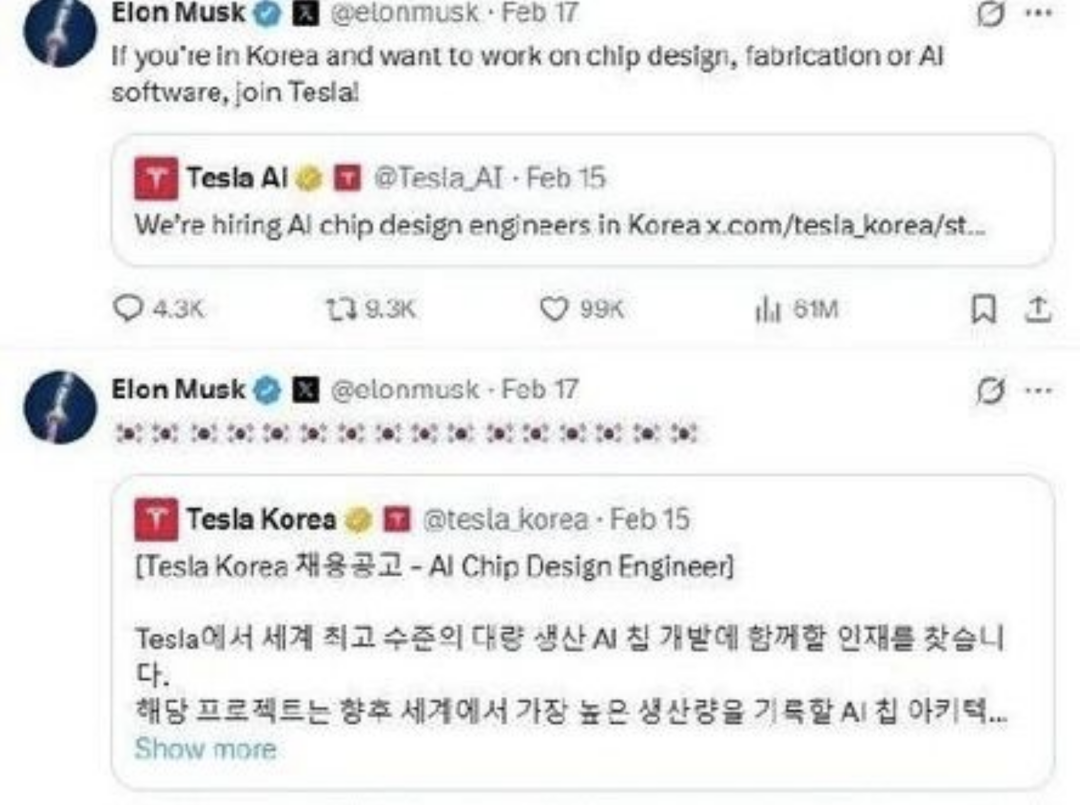Like the Korea chip design tweet
The image size is (1080, 805).
tap(553, 310)
